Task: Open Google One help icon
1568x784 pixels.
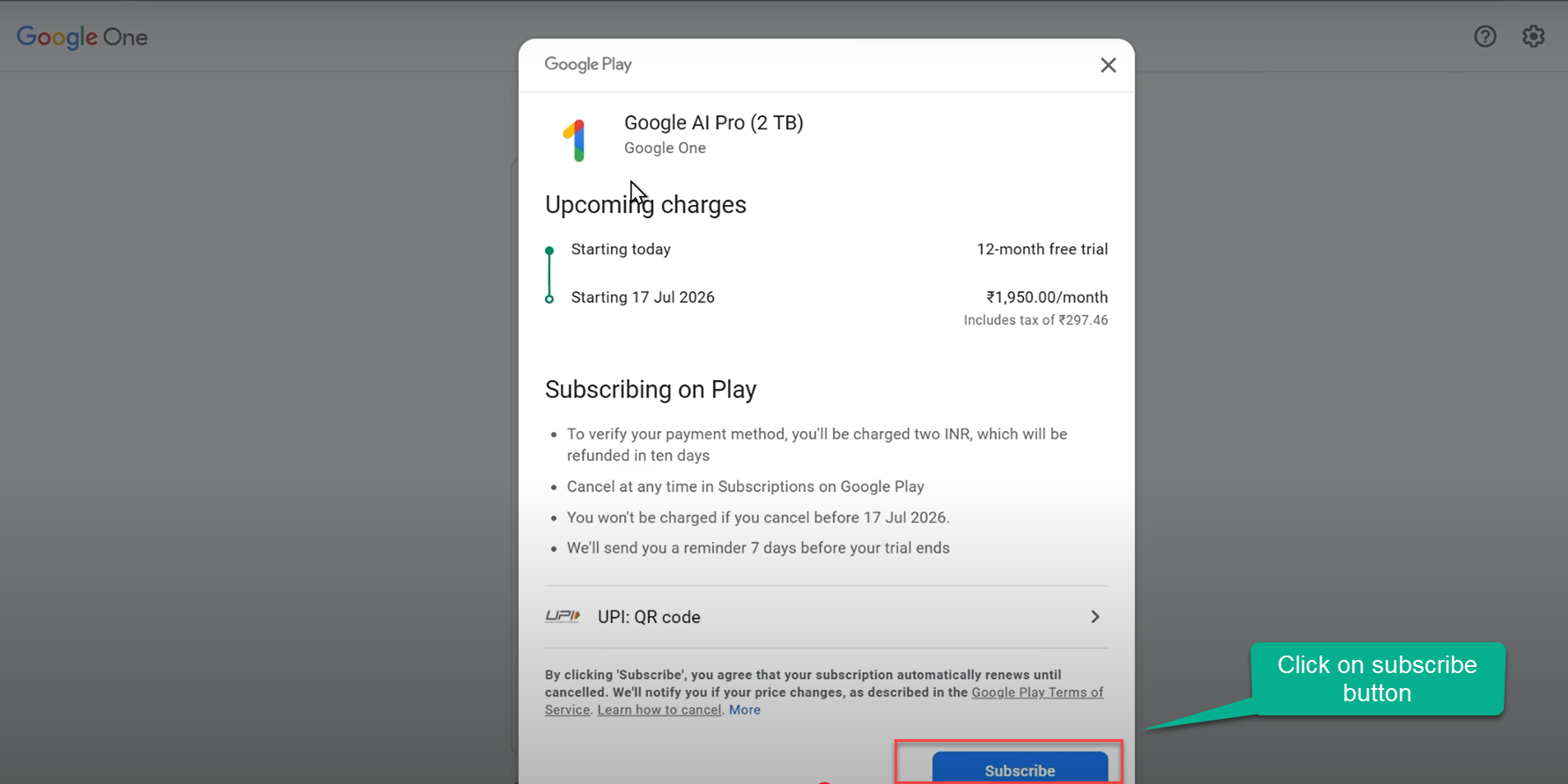Action: point(1485,36)
